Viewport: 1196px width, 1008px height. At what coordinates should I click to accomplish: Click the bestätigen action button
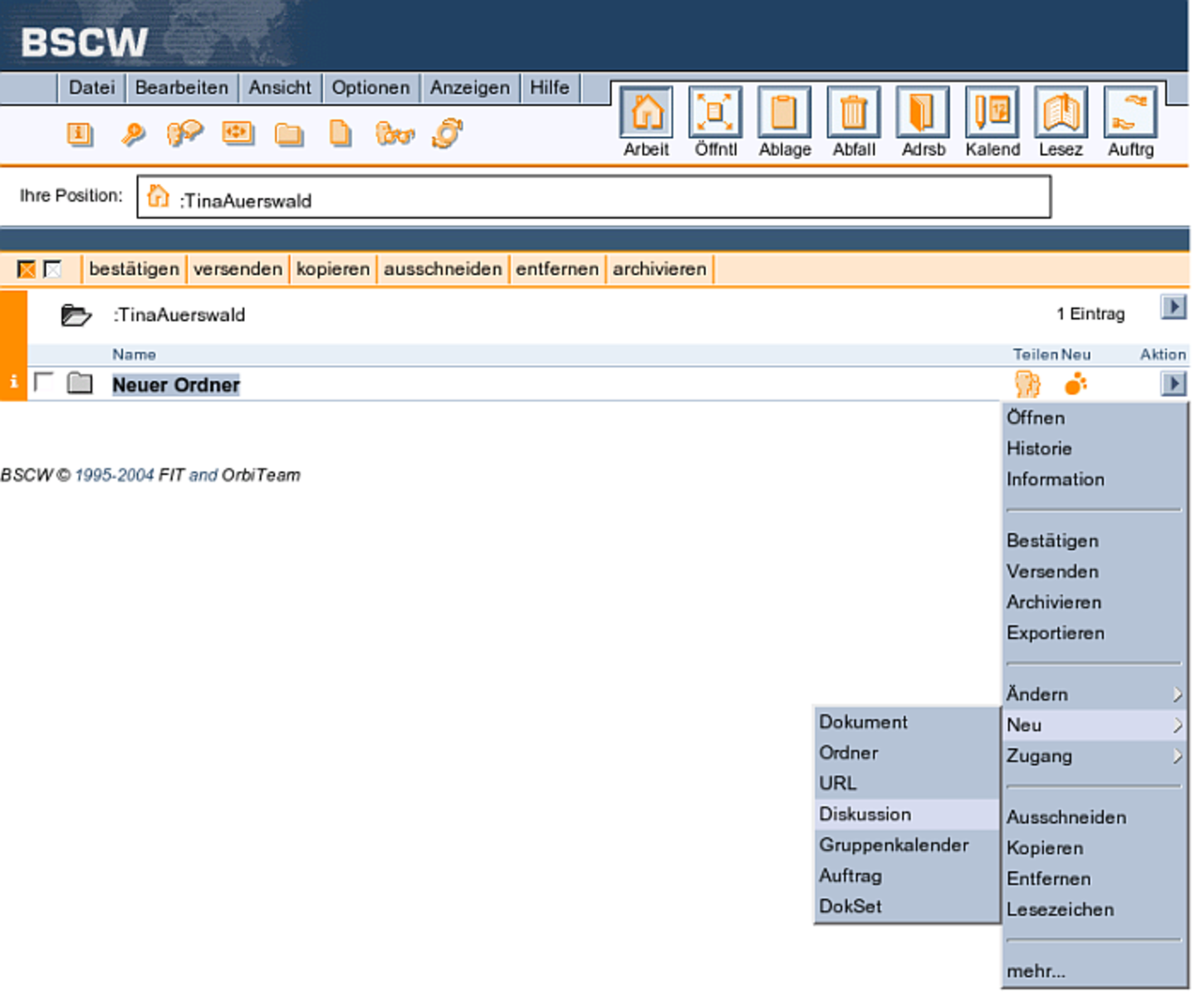[134, 269]
